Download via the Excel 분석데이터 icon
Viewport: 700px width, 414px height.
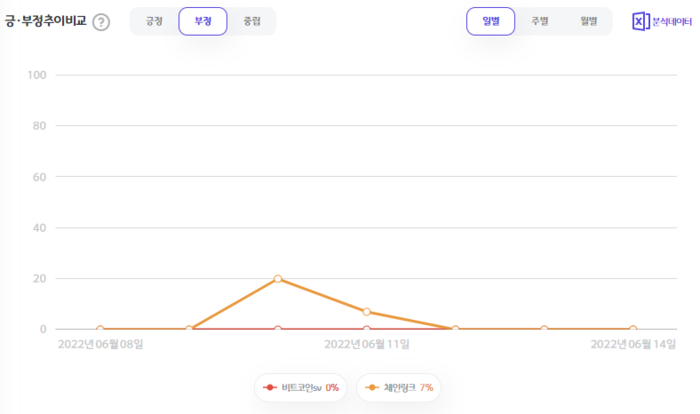click(662, 21)
